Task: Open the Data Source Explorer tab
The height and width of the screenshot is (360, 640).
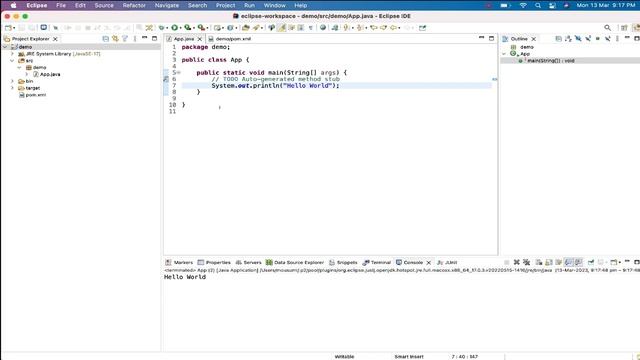Action: [295, 262]
